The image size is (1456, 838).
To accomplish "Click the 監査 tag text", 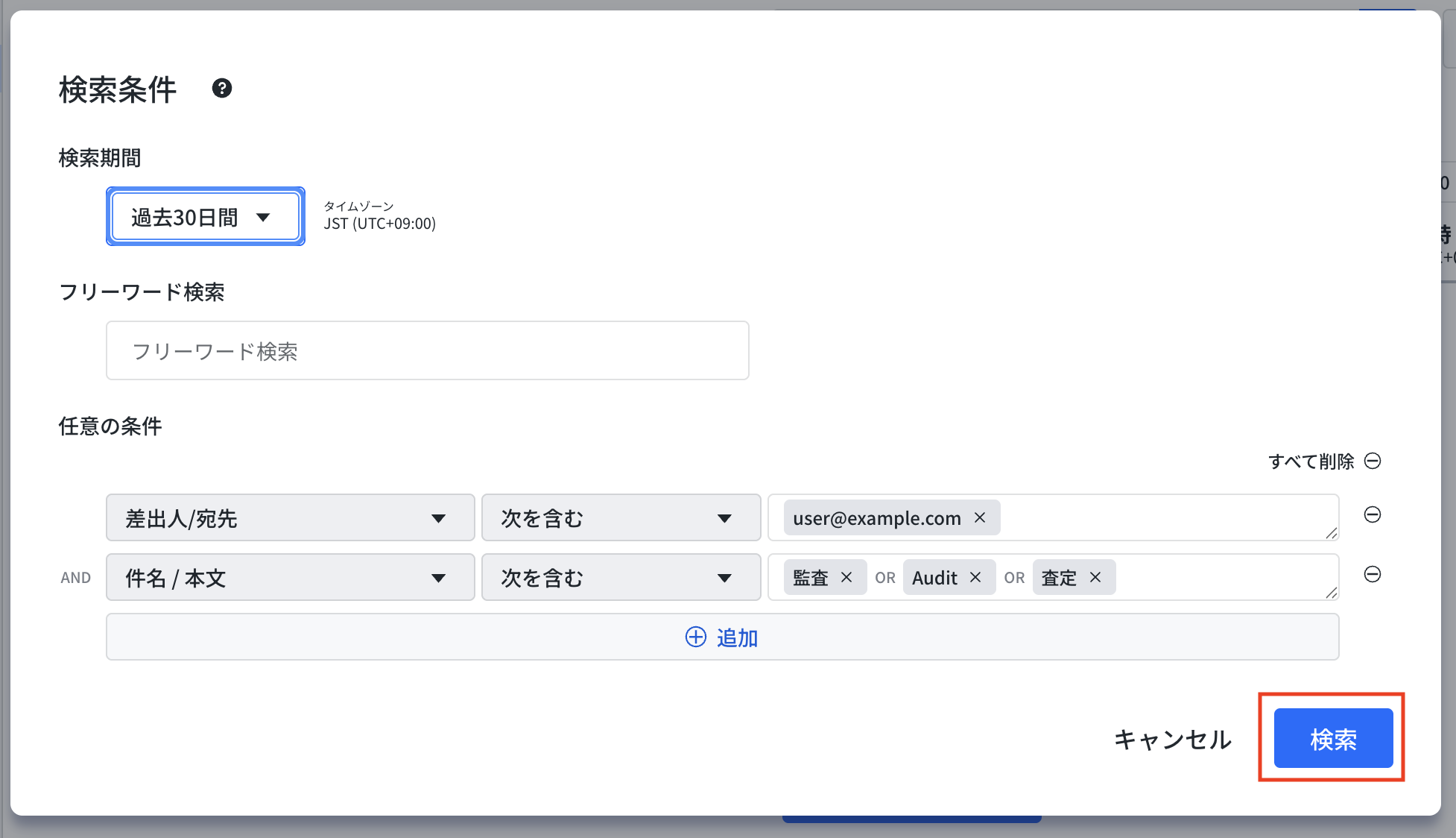I will (x=811, y=578).
